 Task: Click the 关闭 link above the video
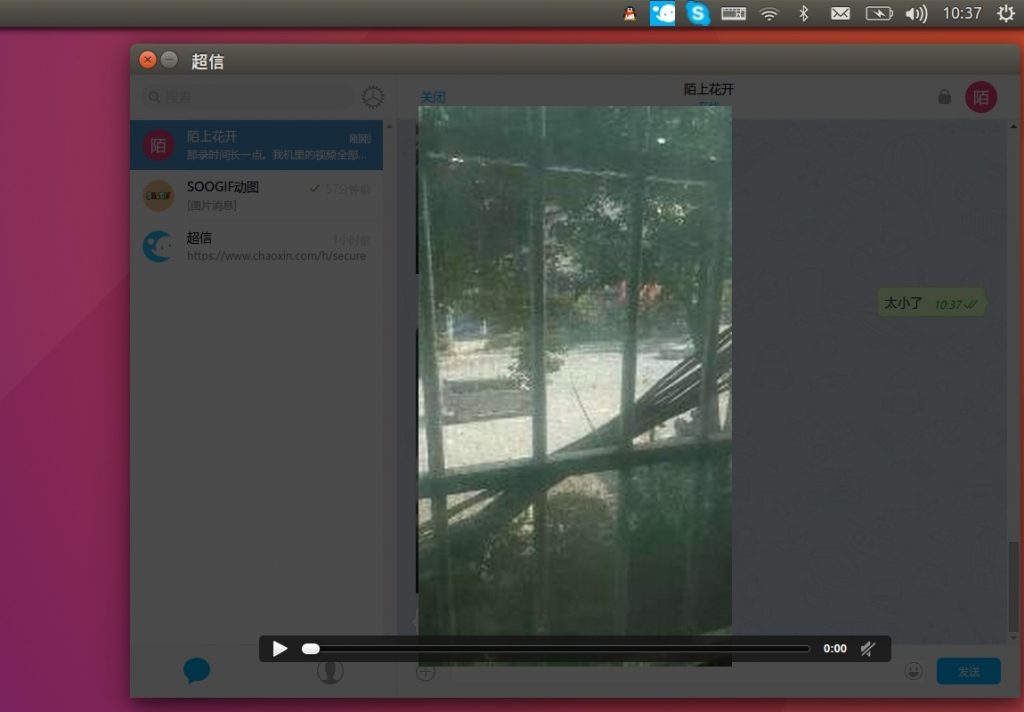[432, 98]
